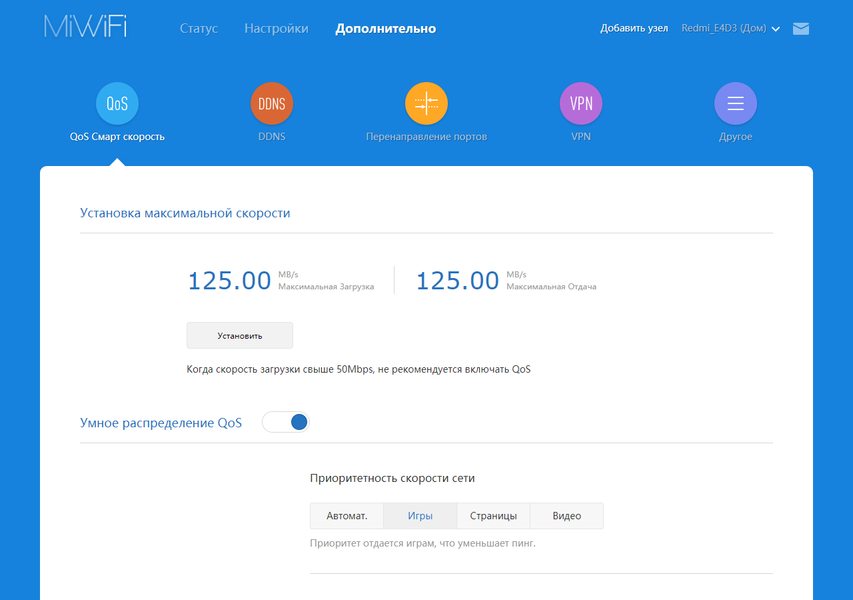Open the orange DDNS icon
The image size is (853, 600).
click(x=271, y=103)
